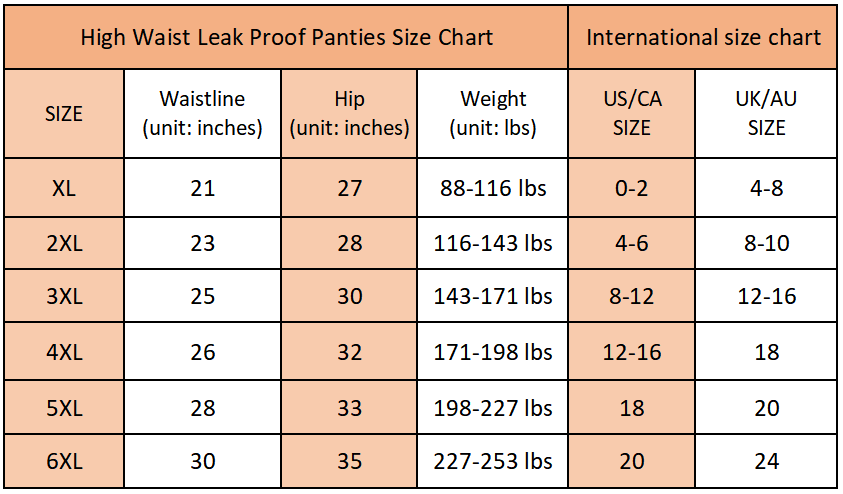843x494 pixels.
Task: Click the 3XL size row label
Action: pyautogui.click(x=64, y=296)
